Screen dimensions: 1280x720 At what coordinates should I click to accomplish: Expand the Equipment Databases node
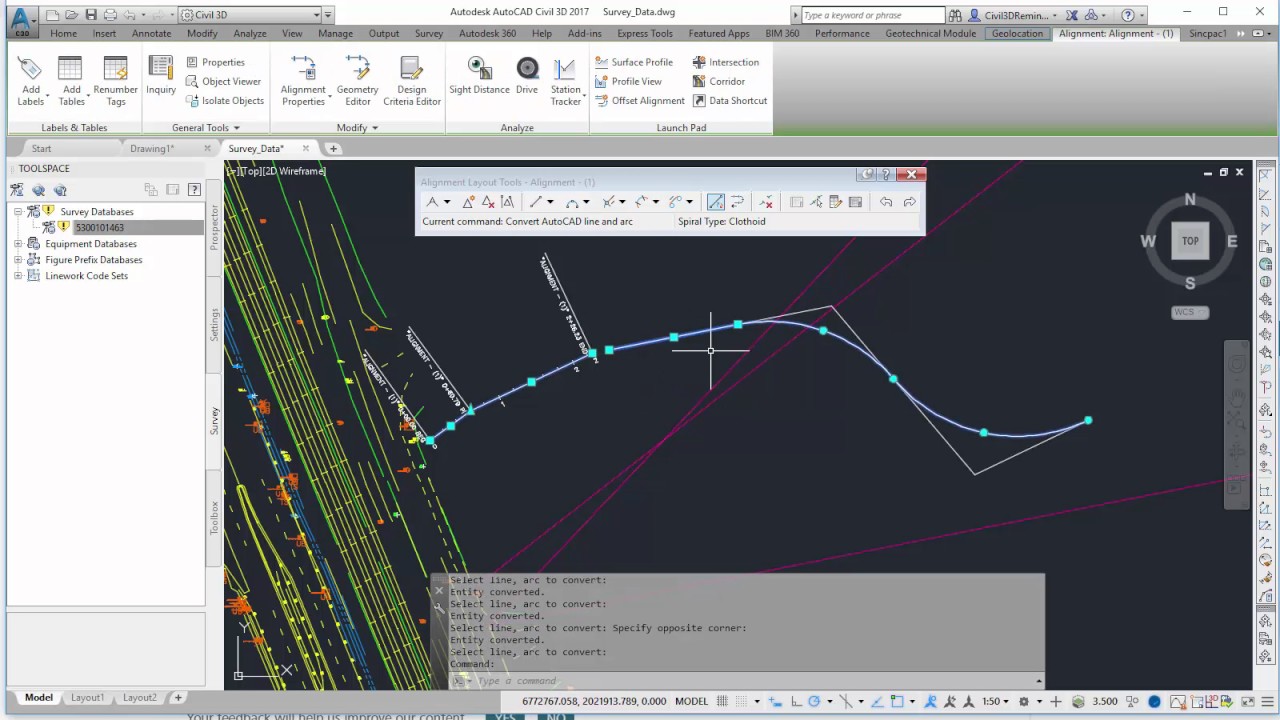pos(18,244)
